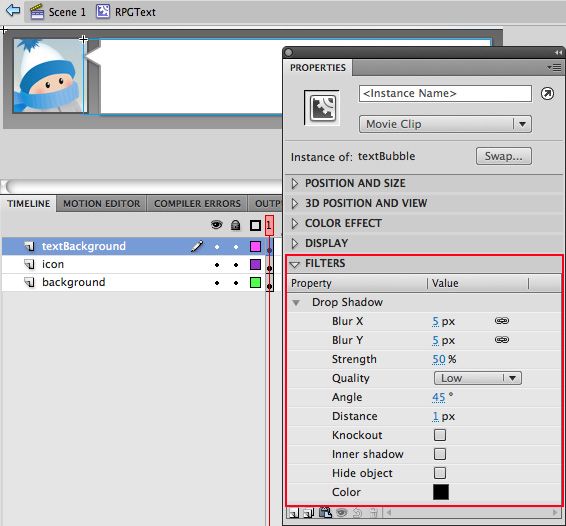Click the ActionScript help arrow beside Instance Name
The image size is (566, 526).
[x=547, y=94]
